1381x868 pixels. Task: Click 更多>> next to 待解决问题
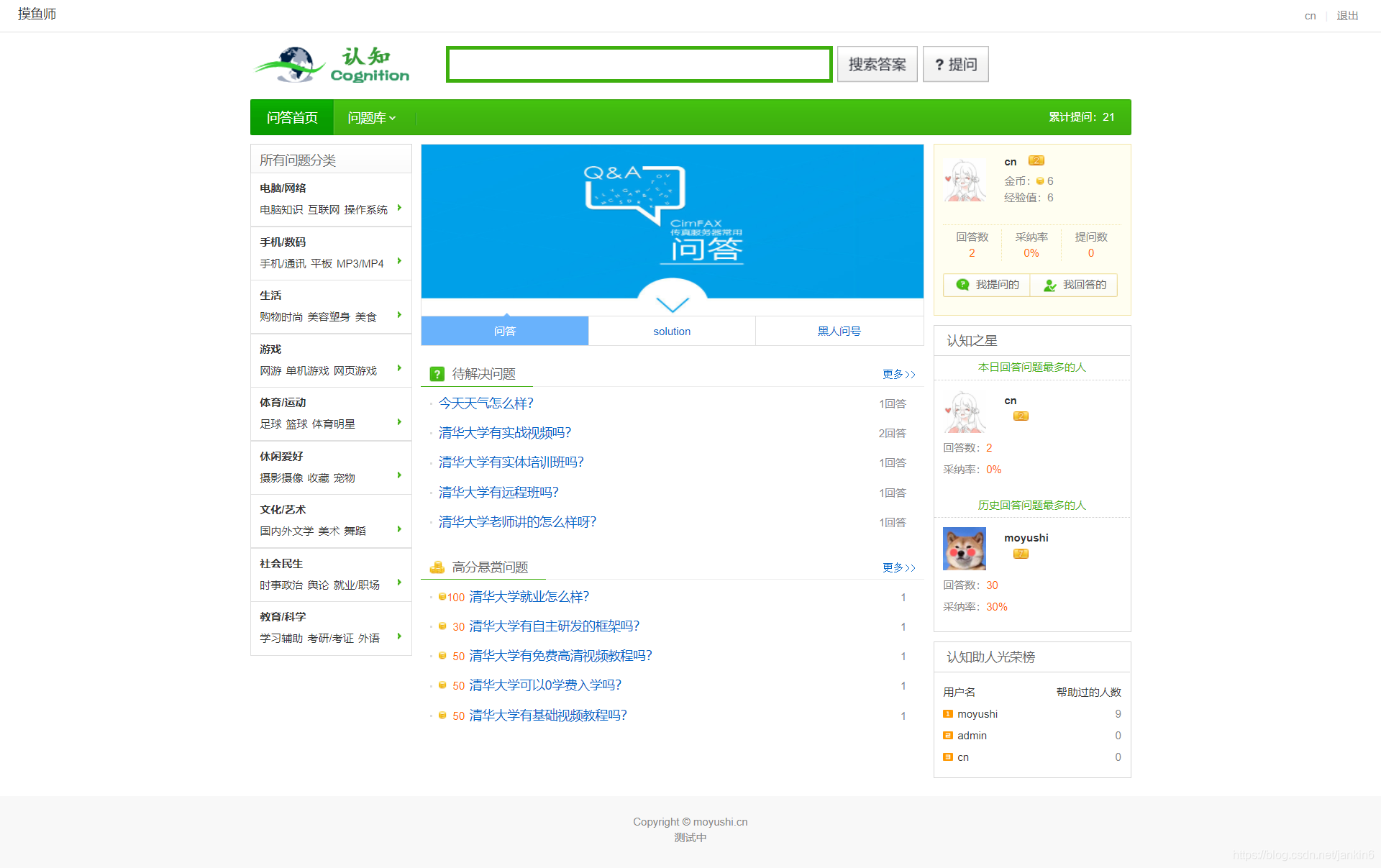(x=898, y=374)
